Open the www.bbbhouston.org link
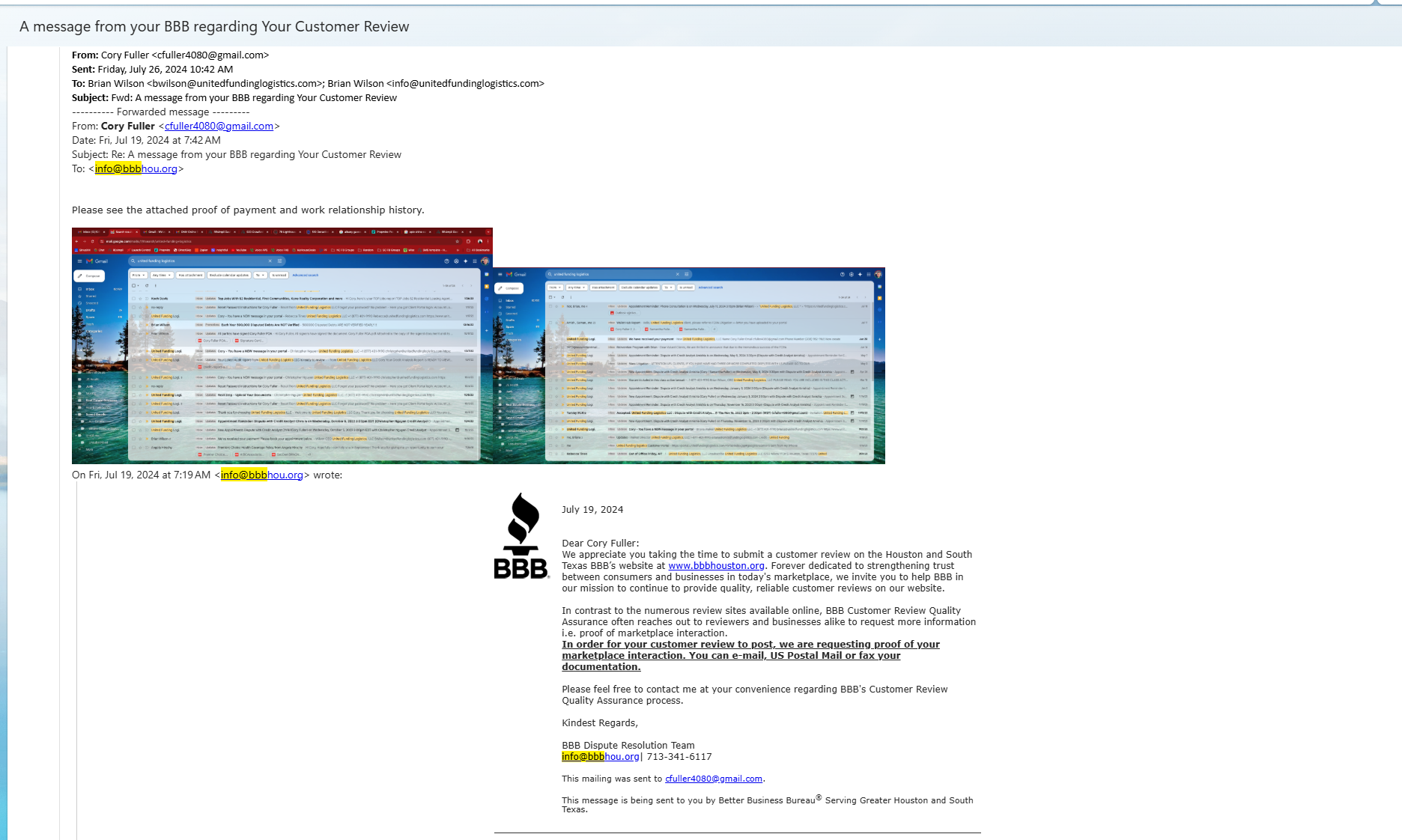1402x840 pixels. tap(716, 566)
